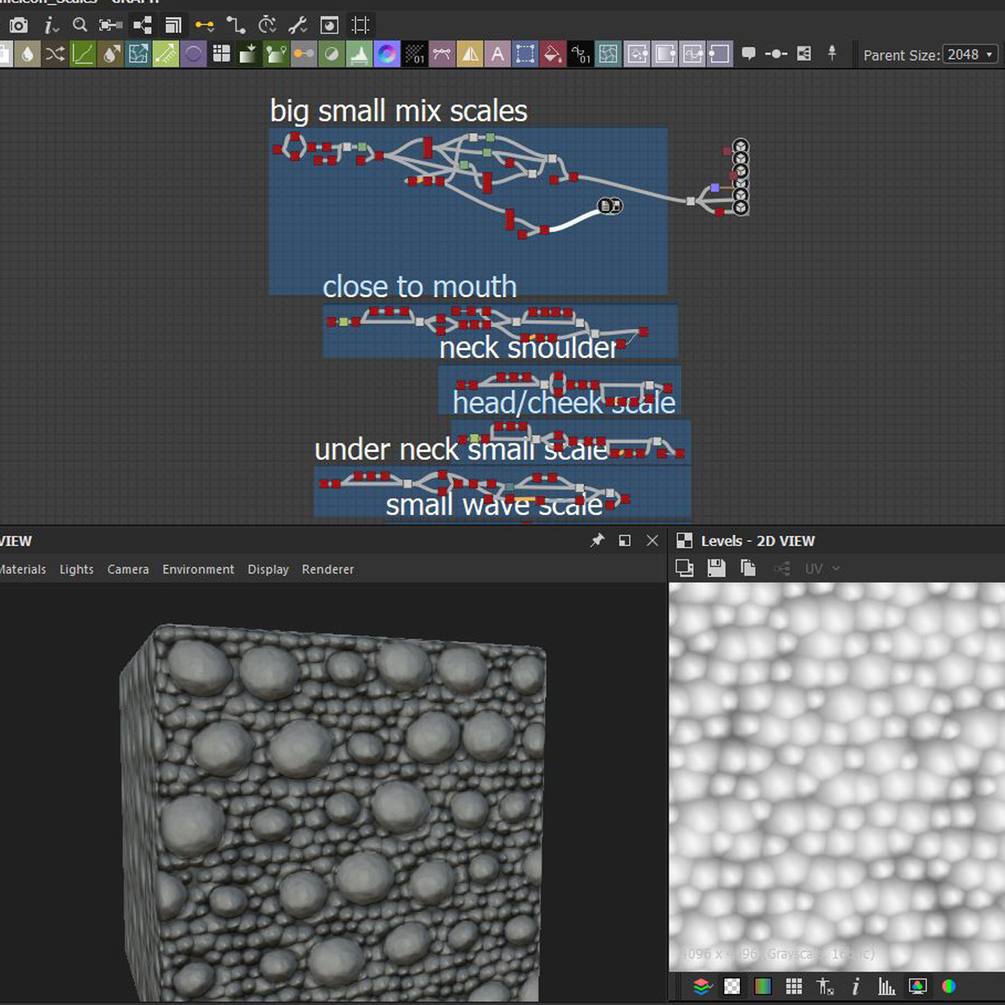Add the Output node icon
Image resolution: width=1005 pixels, height=1005 pixels.
pos(720,54)
